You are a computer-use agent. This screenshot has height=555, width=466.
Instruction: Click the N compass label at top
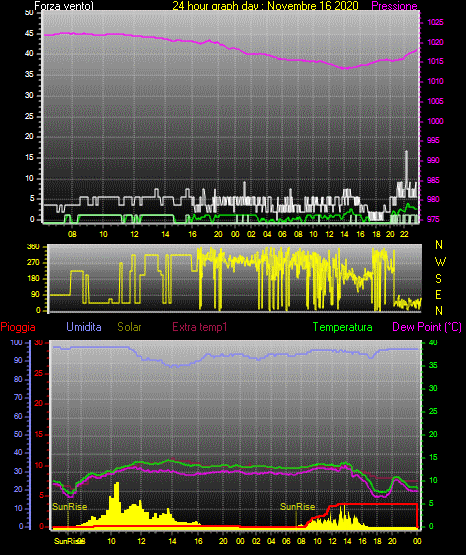tap(439, 245)
